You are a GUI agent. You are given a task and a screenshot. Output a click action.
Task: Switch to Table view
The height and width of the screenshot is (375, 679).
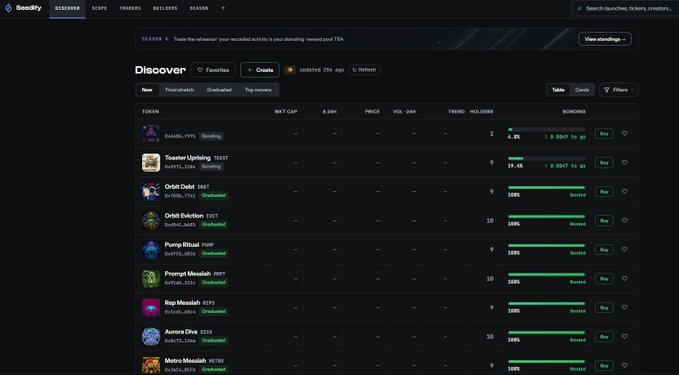click(558, 90)
